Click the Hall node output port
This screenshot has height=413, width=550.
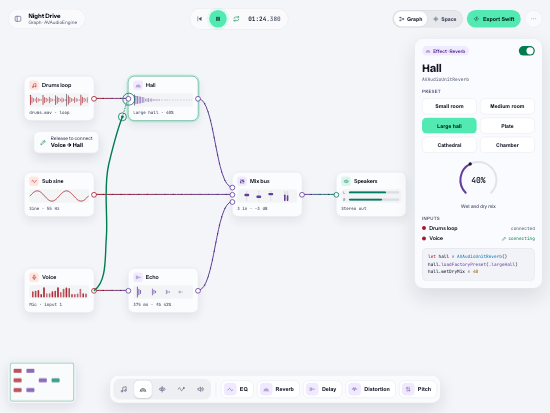coord(198,99)
